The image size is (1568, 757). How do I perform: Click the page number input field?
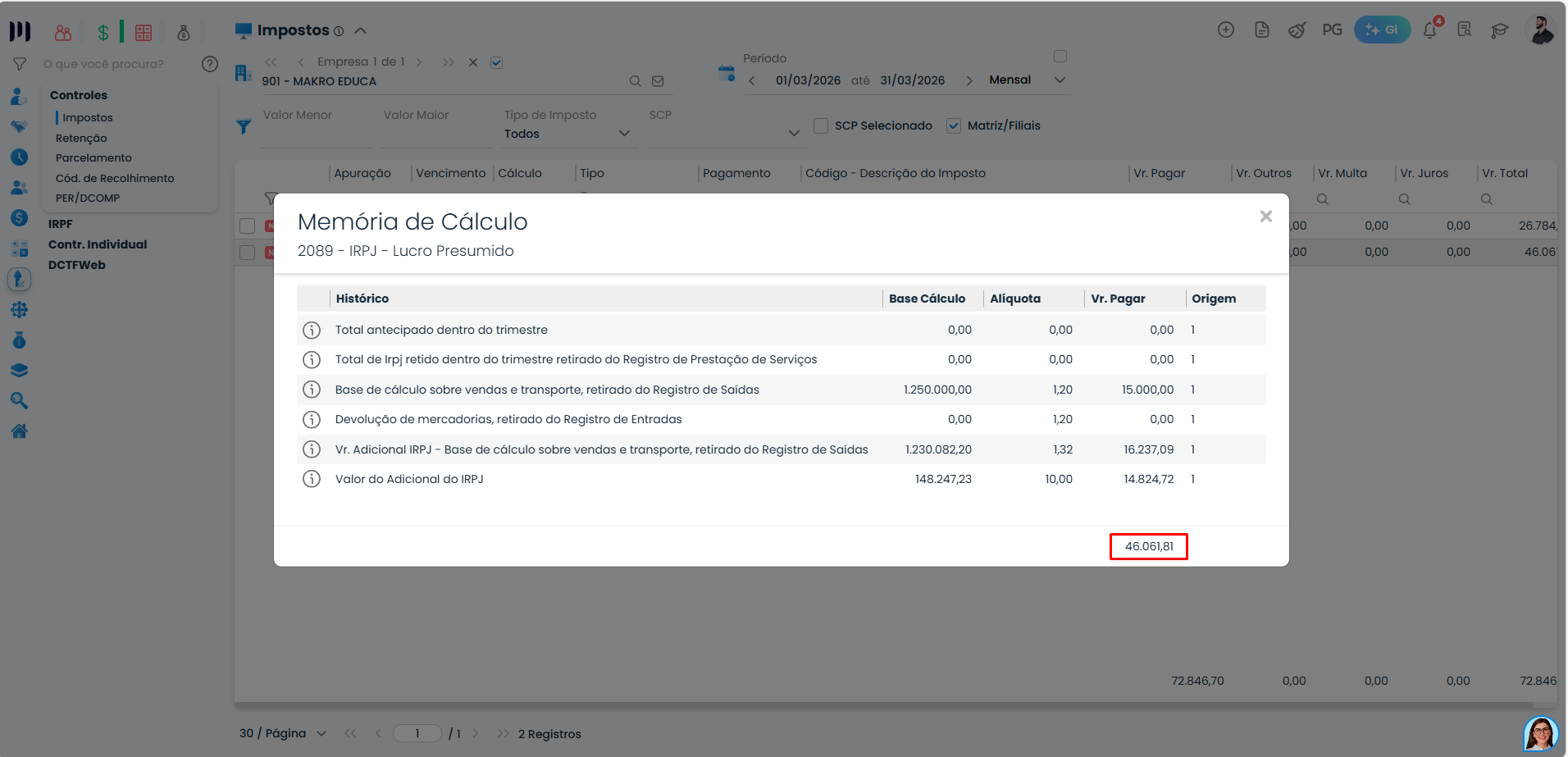[417, 733]
